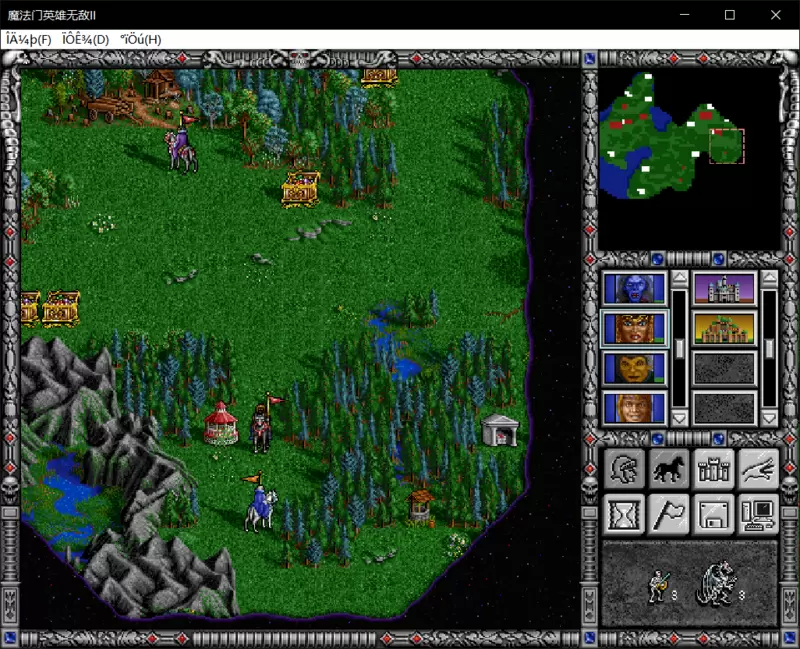This screenshot has height=649, width=800.
Task: Open Adventure Options with the flag button
Action: (668, 514)
